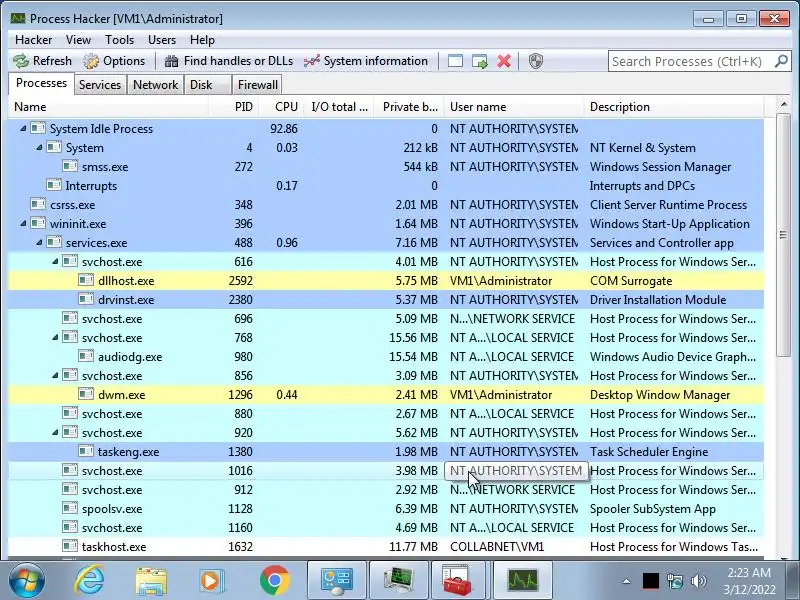Open the Users menu
This screenshot has height=600, width=800.
tap(162, 40)
